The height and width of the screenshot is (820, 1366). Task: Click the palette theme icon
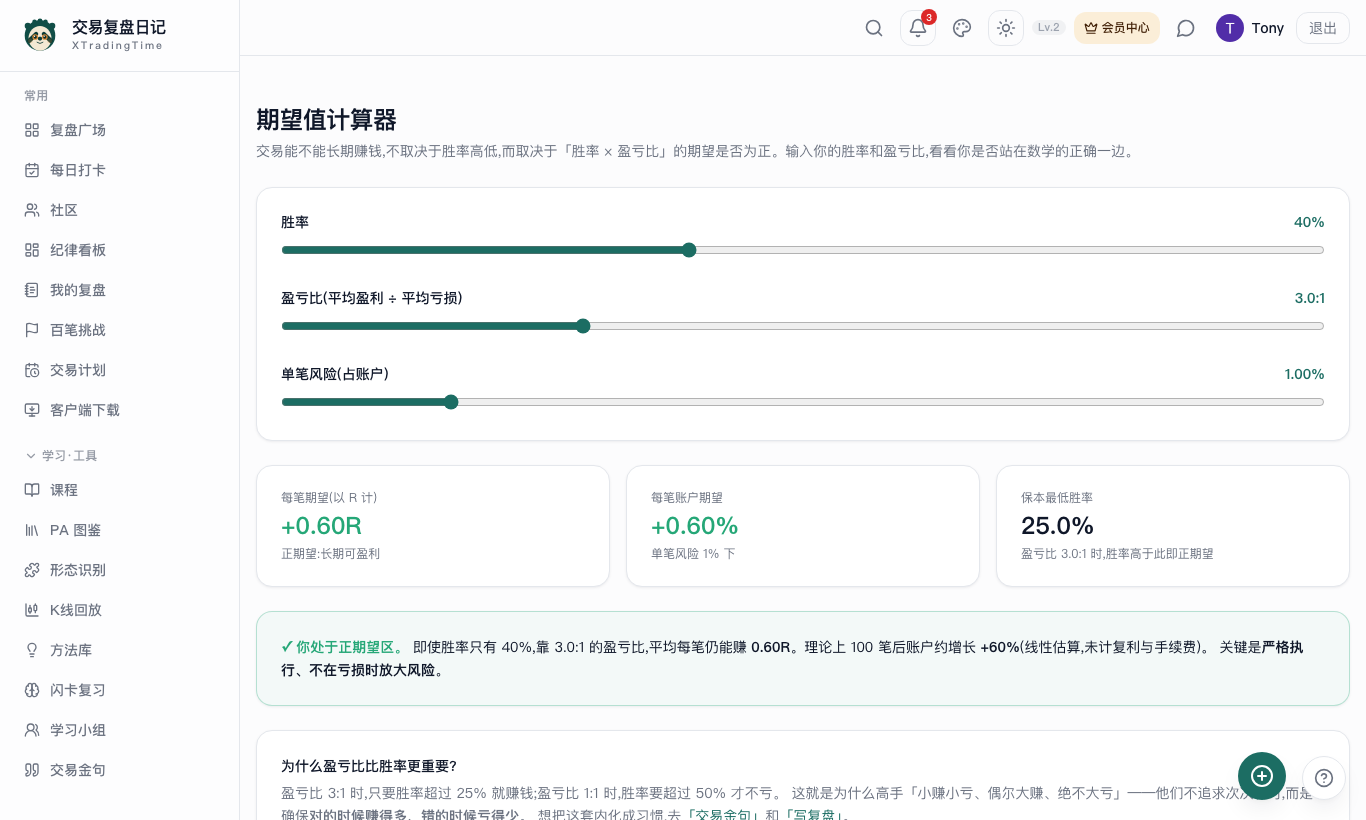click(x=962, y=28)
